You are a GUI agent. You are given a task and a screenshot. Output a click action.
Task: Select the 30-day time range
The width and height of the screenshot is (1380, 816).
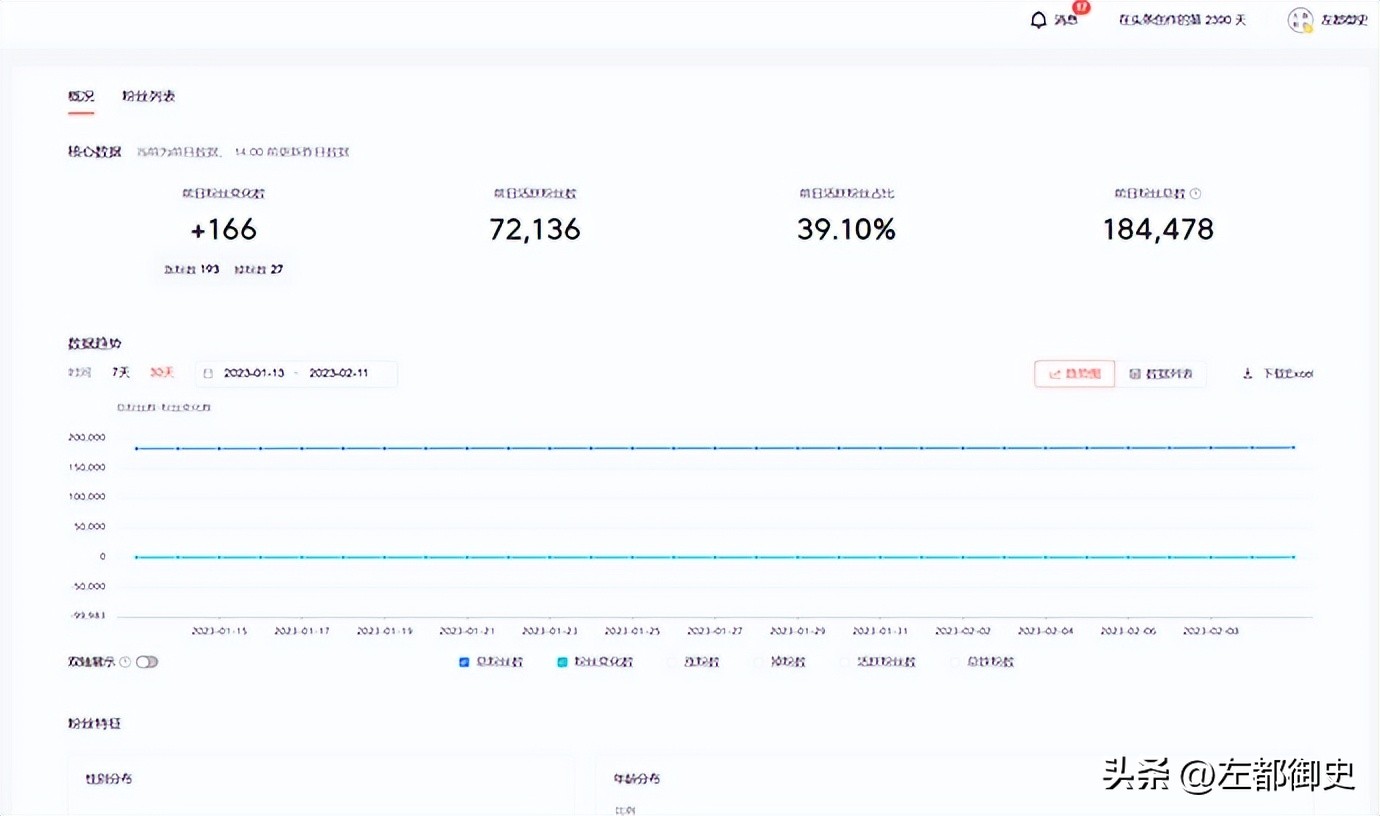point(161,373)
